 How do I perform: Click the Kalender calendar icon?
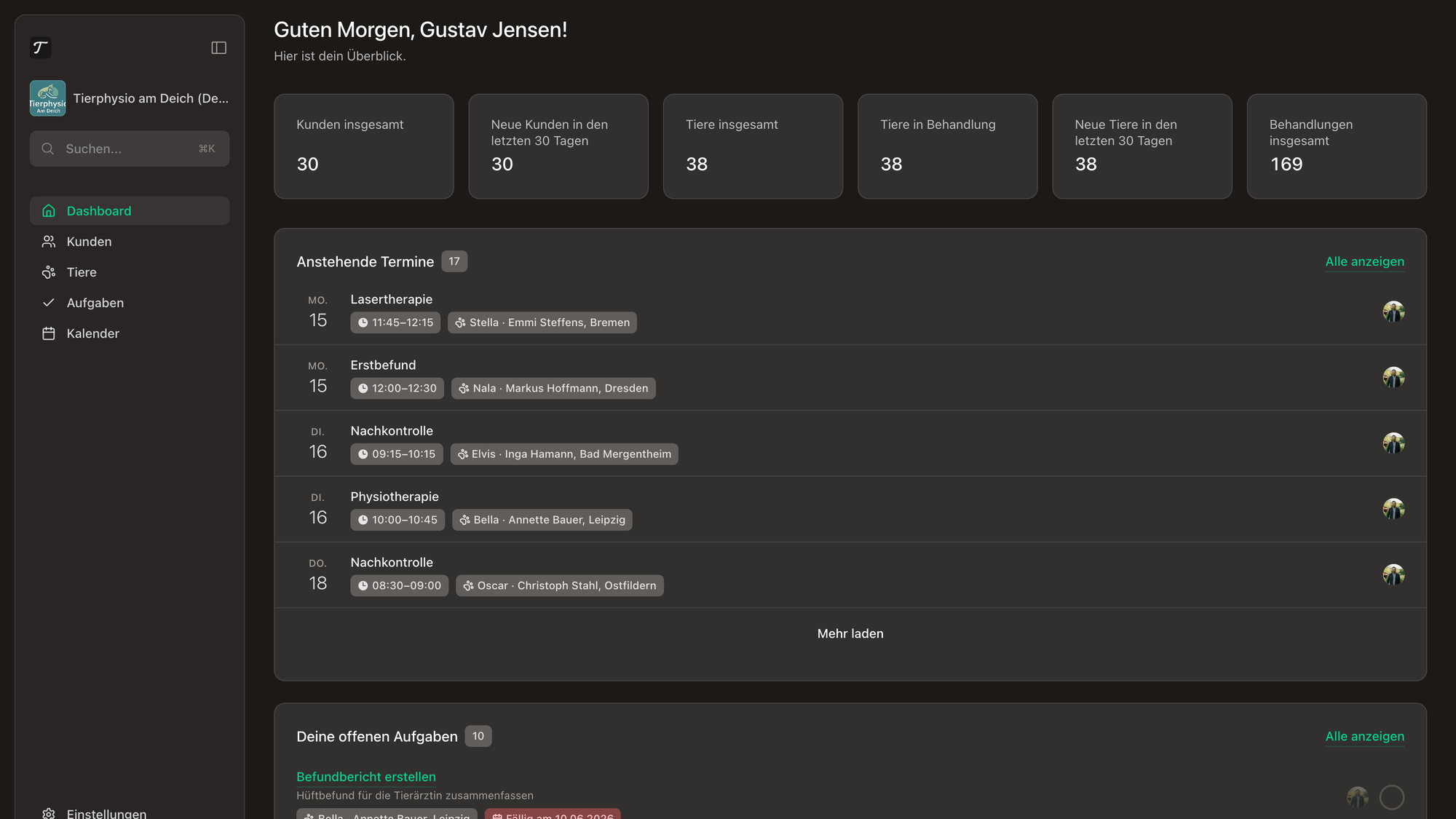[49, 333]
